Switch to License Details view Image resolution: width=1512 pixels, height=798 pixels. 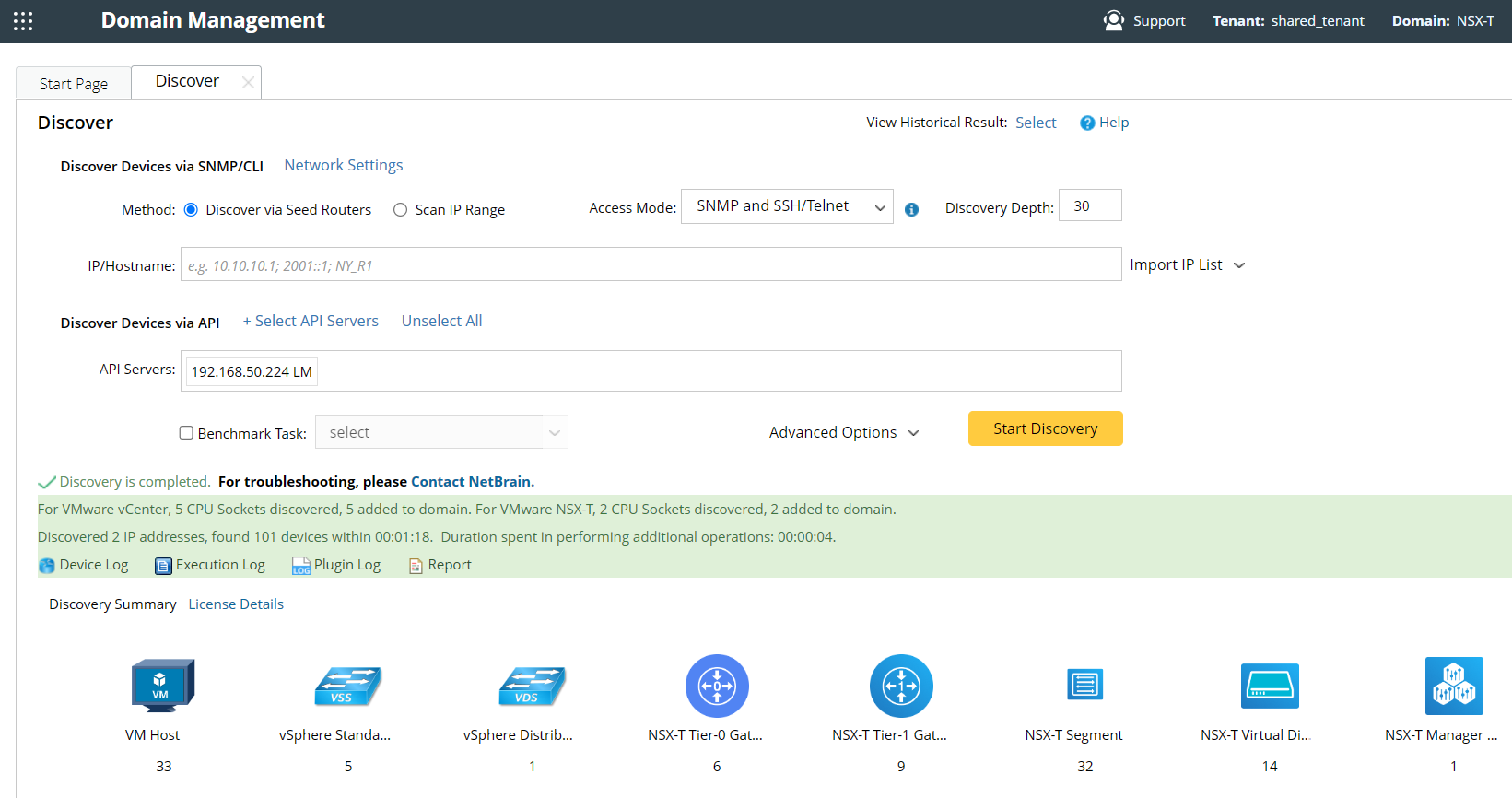pyautogui.click(x=236, y=604)
